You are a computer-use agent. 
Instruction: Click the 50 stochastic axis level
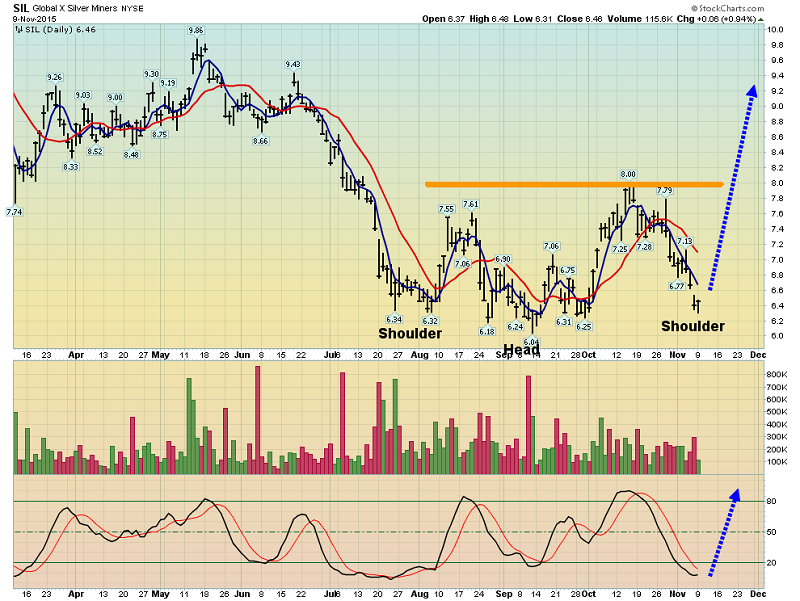[771, 532]
